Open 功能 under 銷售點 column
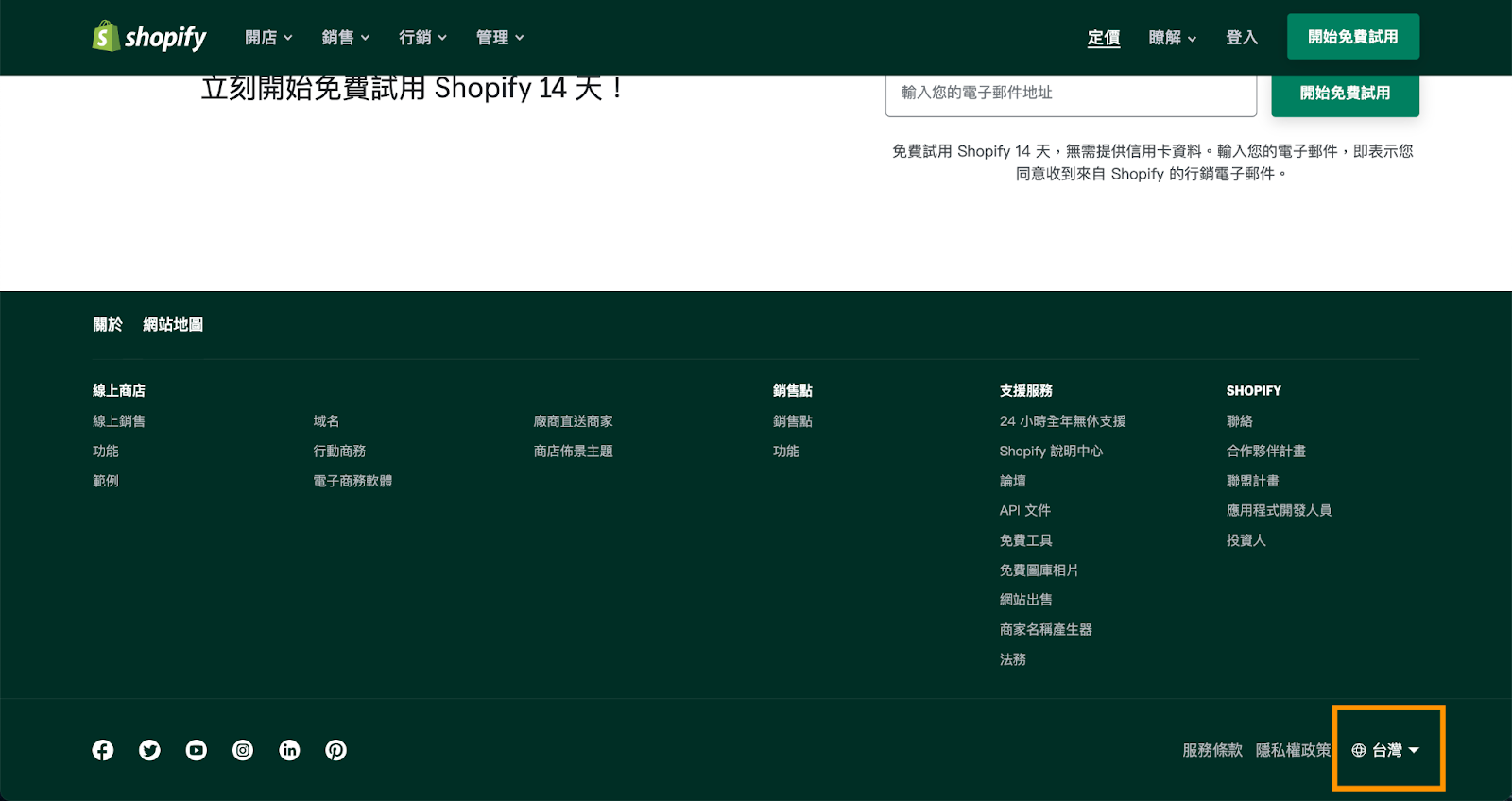 786,452
